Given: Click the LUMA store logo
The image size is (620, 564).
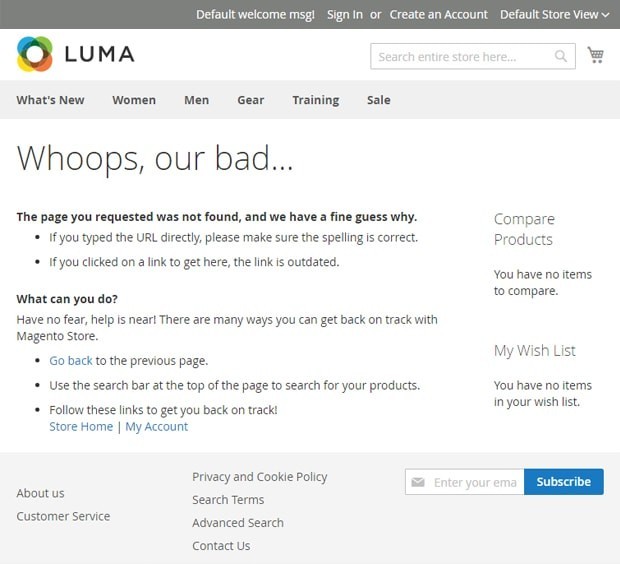Looking at the screenshot, I should (x=76, y=54).
